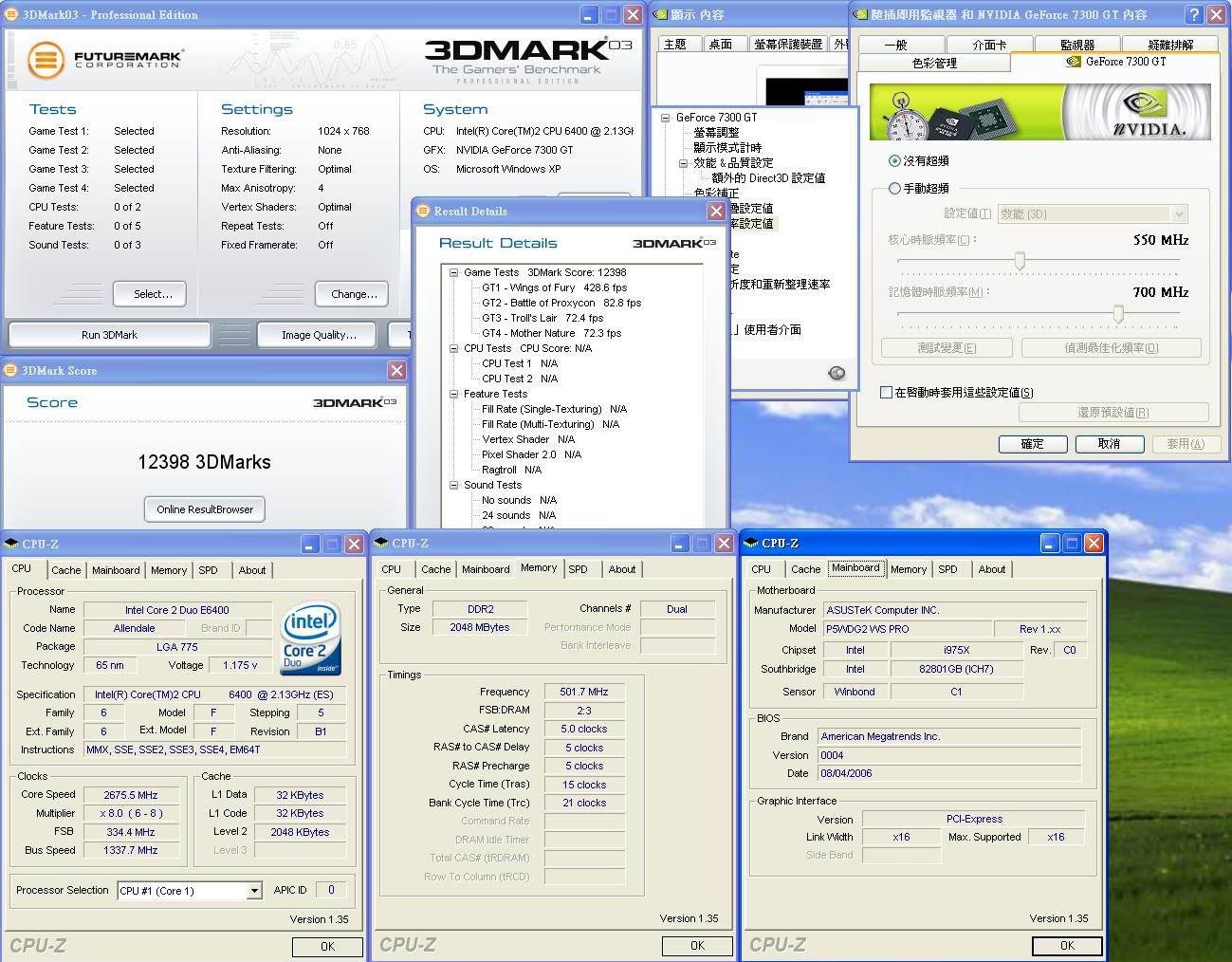Collapse the 效能 & 品質設定 tree node

(x=683, y=162)
